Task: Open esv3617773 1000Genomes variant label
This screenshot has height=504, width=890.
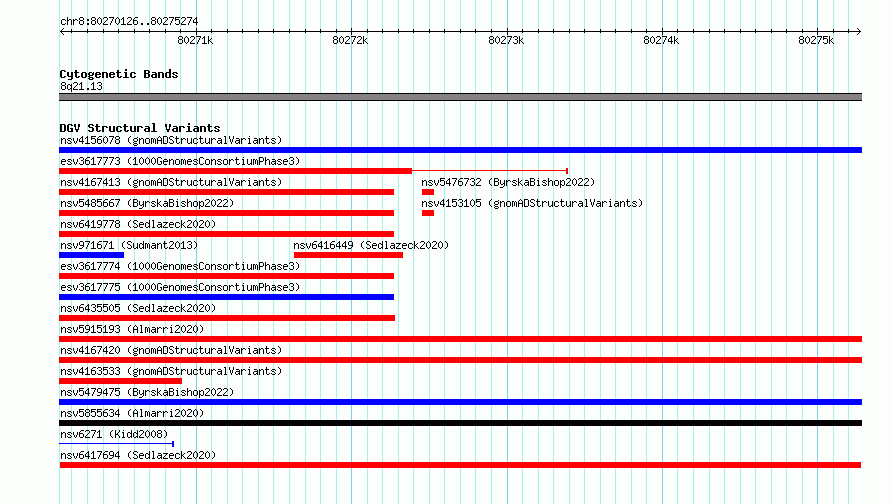Action: pos(180,161)
